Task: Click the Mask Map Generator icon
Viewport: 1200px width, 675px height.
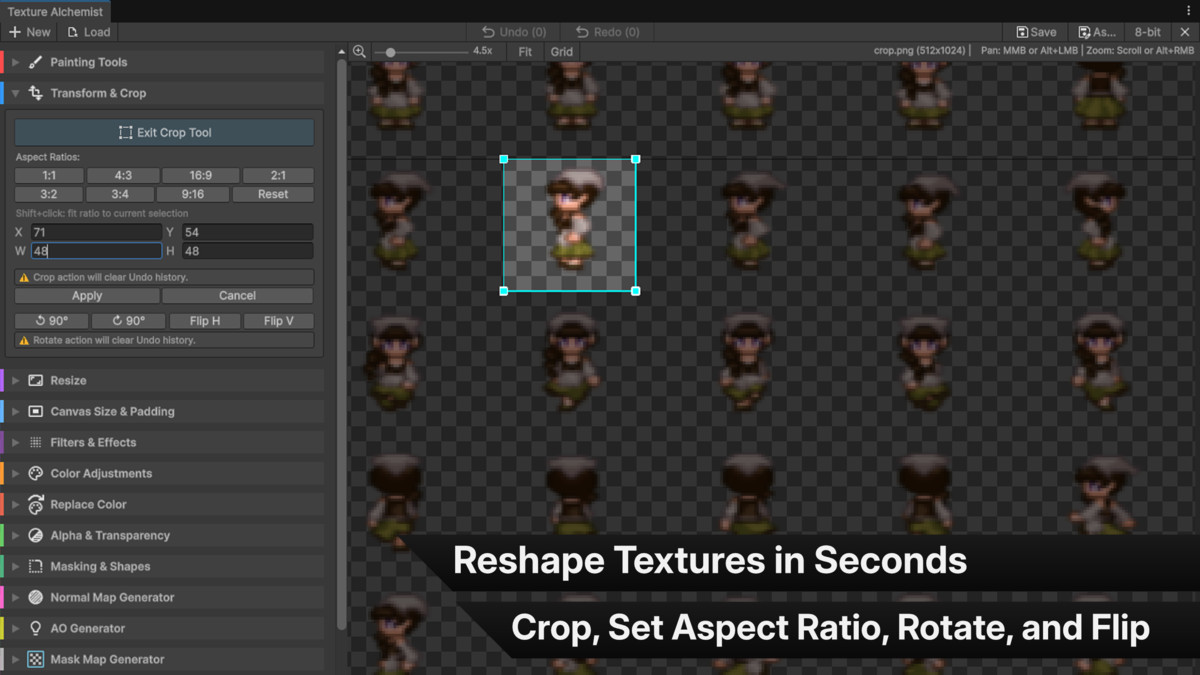Action: (36, 660)
